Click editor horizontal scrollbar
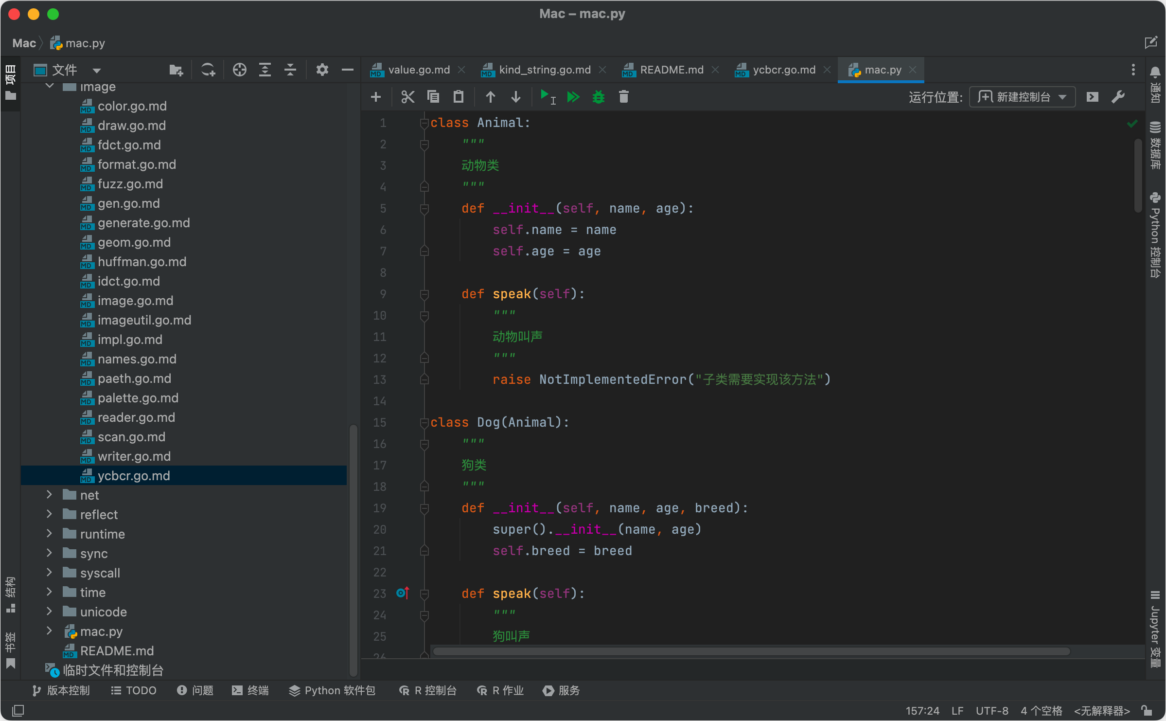The height and width of the screenshot is (721, 1166). [751, 651]
